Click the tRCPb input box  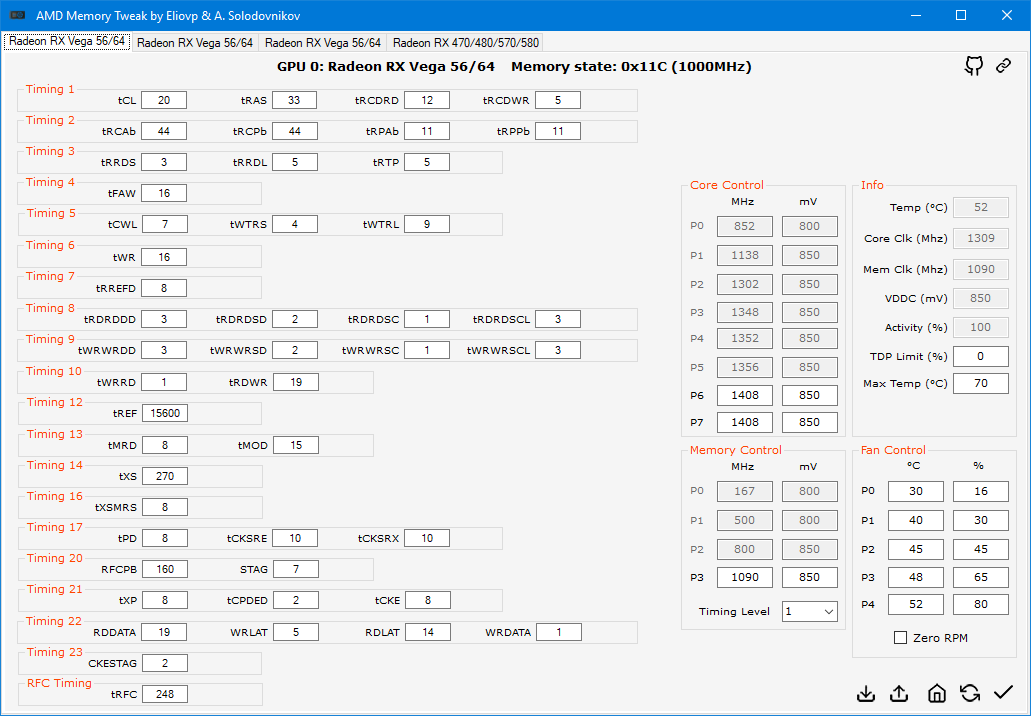click(x=295, y=131)
